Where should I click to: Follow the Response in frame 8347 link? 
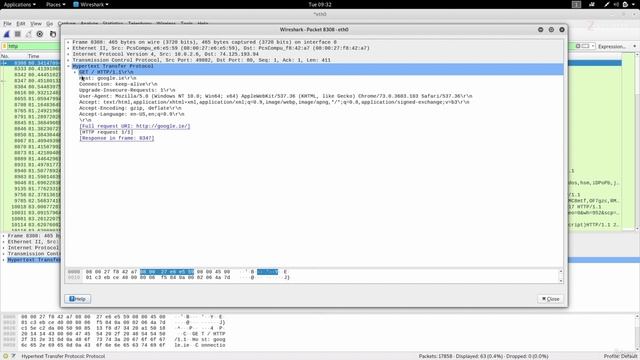[117, 138]
